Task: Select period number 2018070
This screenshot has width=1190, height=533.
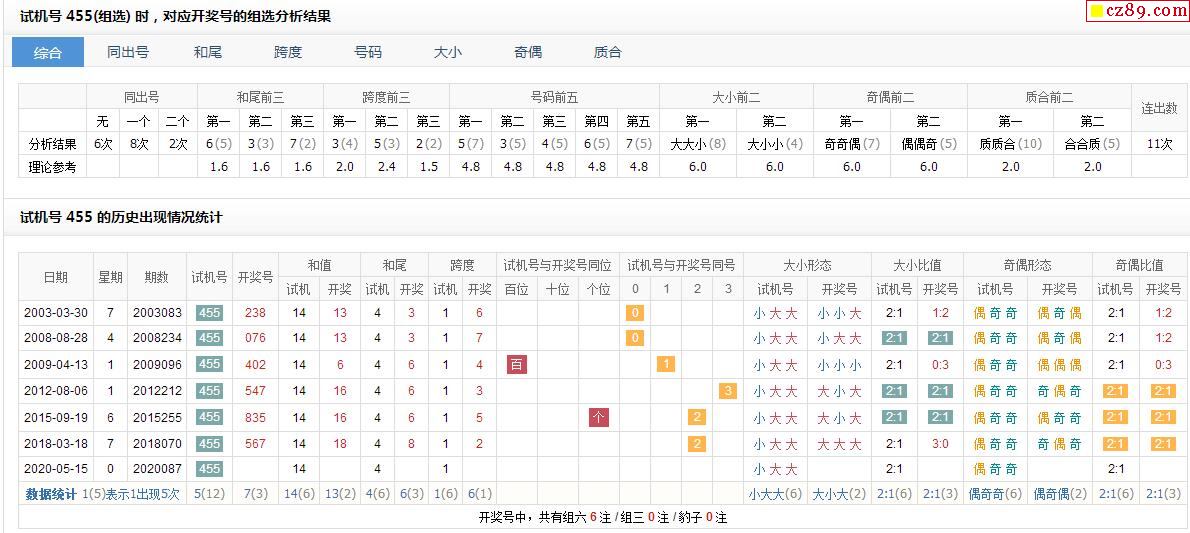Action: tap(157, 443)
